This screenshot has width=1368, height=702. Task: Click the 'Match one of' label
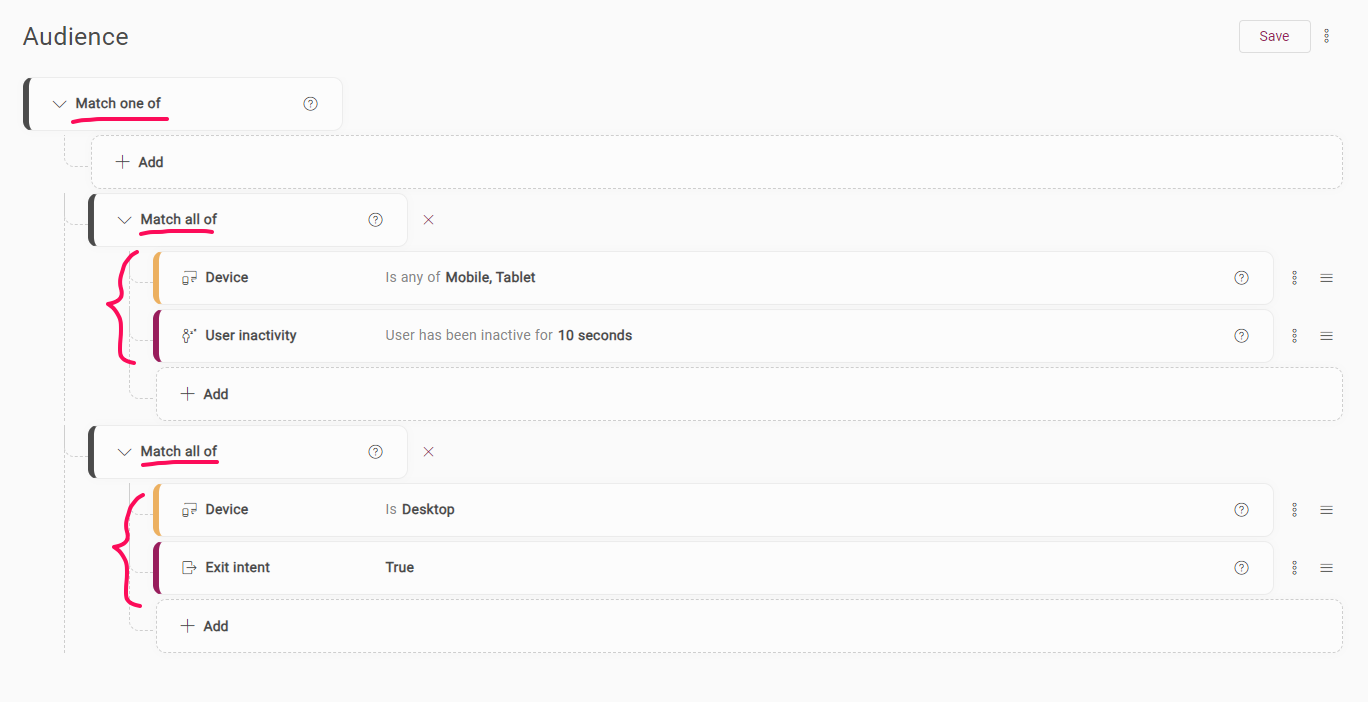(x=118, y=104)
